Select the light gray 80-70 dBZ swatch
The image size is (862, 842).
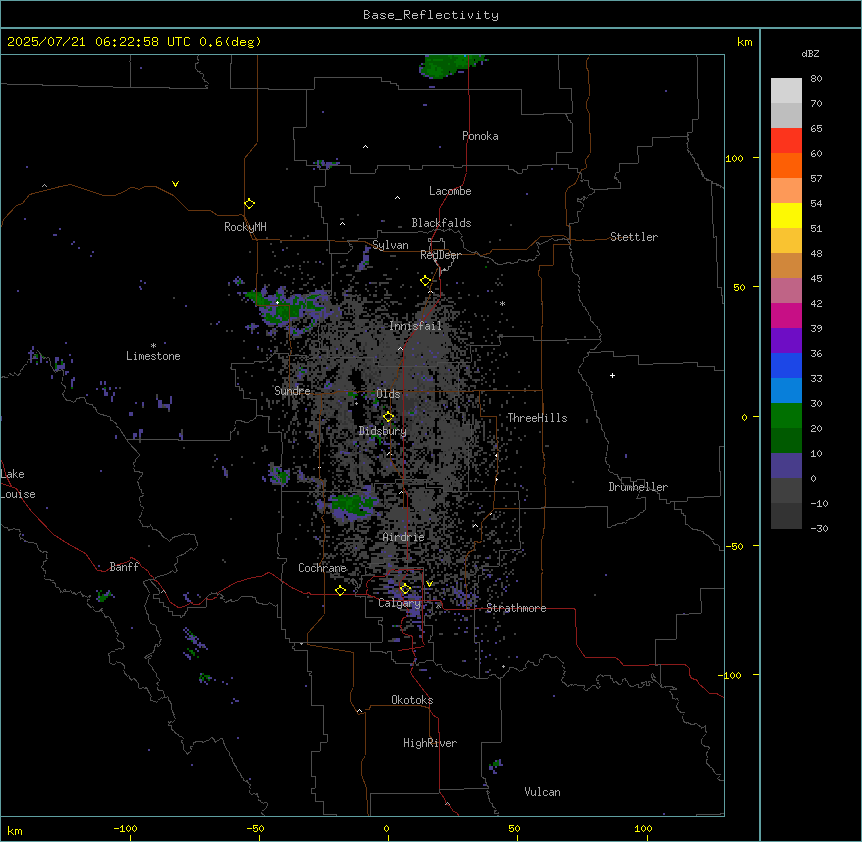point(786,90)
